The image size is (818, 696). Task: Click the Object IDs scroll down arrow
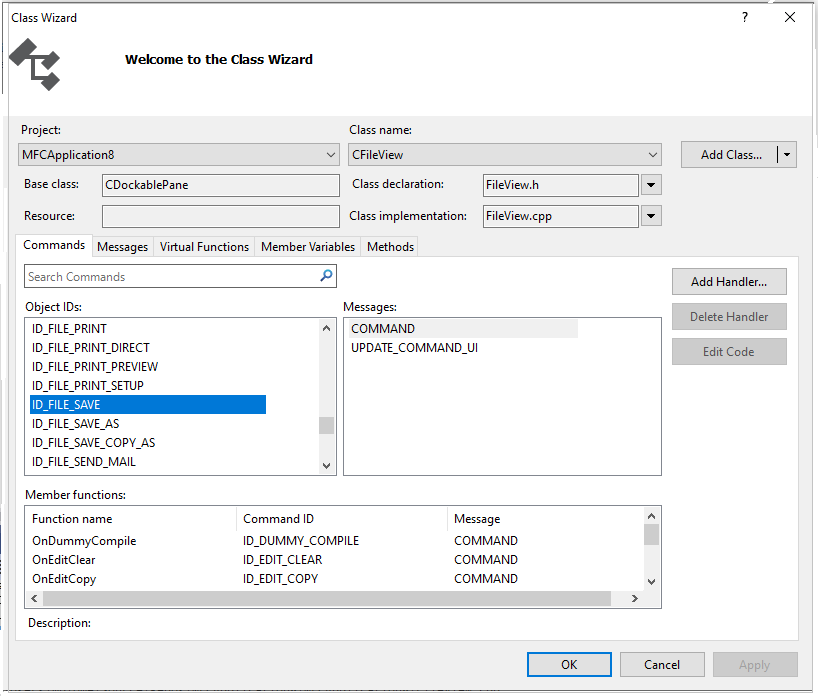[x=327, y=465]
